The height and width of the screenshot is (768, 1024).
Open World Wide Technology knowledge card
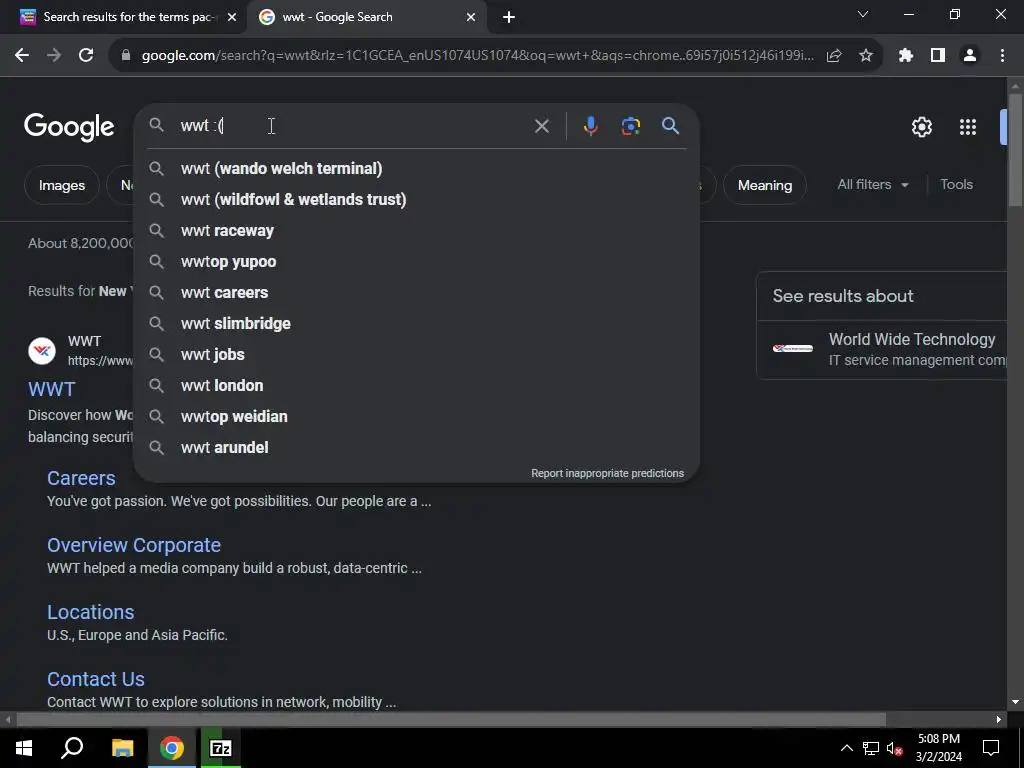click(882, 349)
